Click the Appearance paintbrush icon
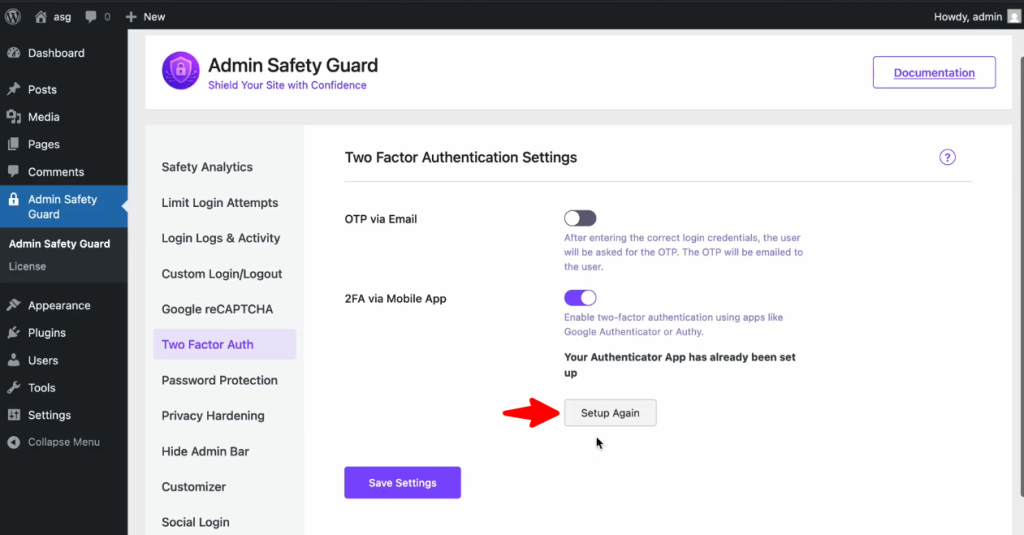1024x535 pixels. pyautogui.click(x=14, y=306)
